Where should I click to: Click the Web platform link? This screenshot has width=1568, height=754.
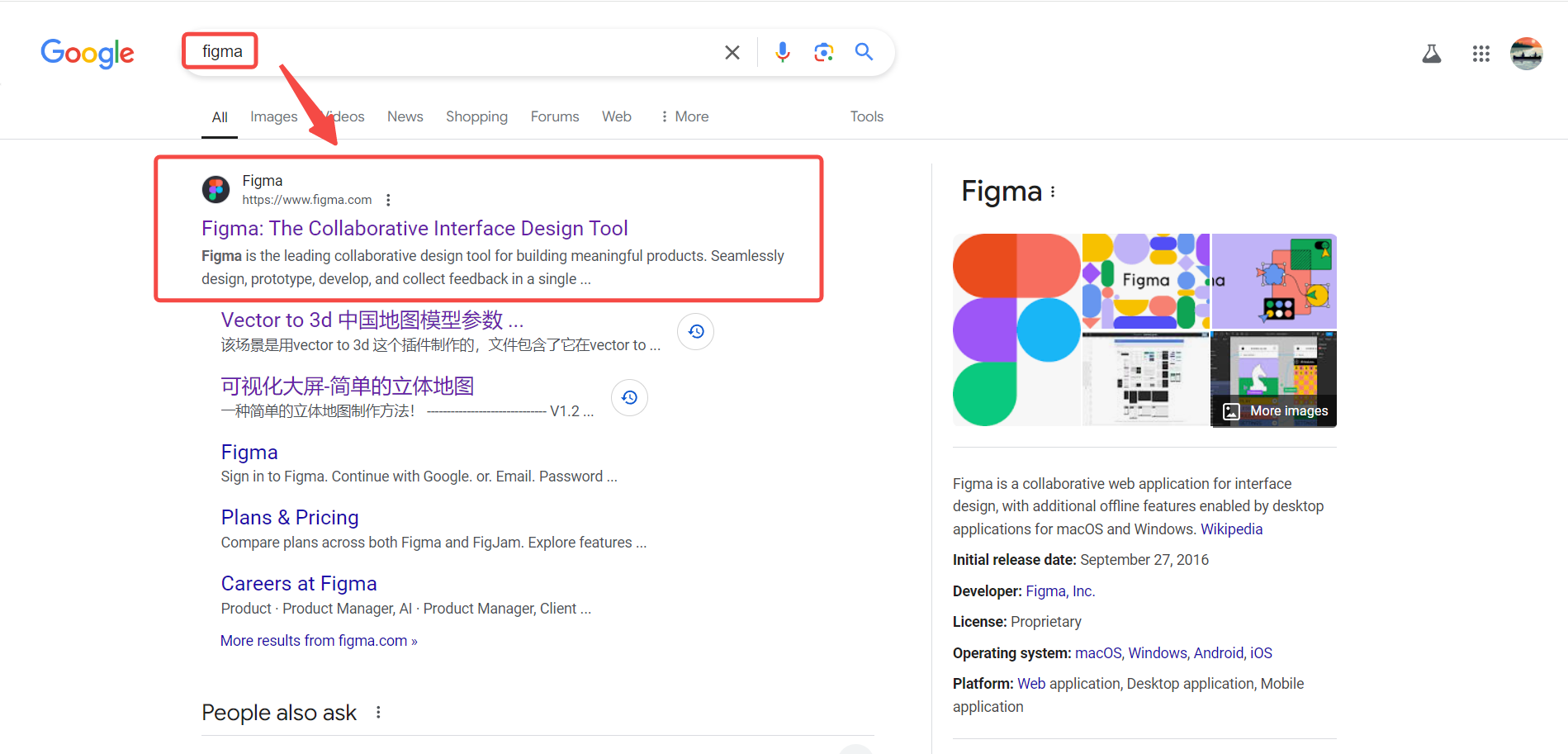click(x=1031, y=684)
